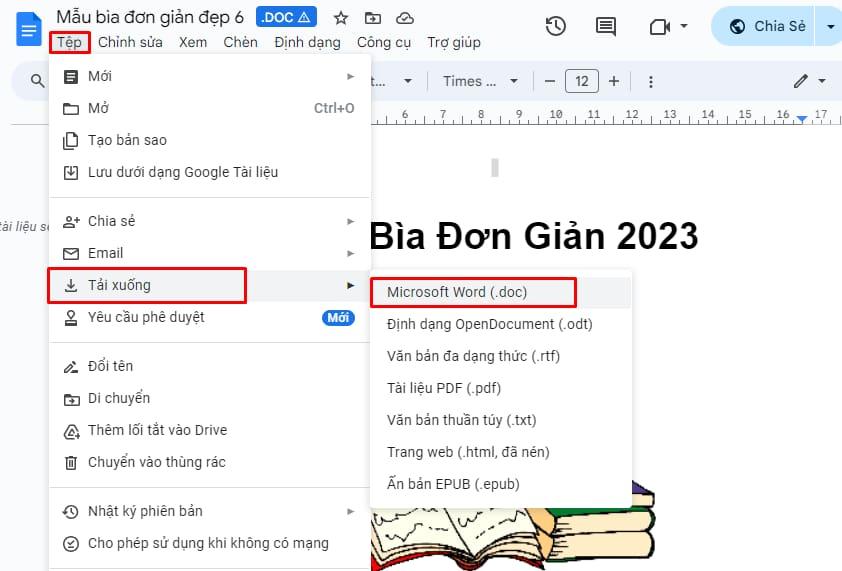
Task: Open Nhật ký phiên bản submenu
Action: (x=209, y=511)
